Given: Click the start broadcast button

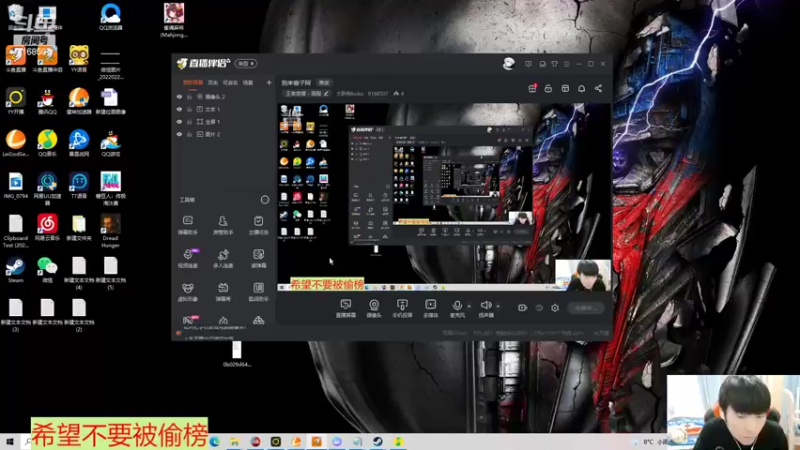Looking at the screenshot, I should pyautogui.click(x=586, y=308).
